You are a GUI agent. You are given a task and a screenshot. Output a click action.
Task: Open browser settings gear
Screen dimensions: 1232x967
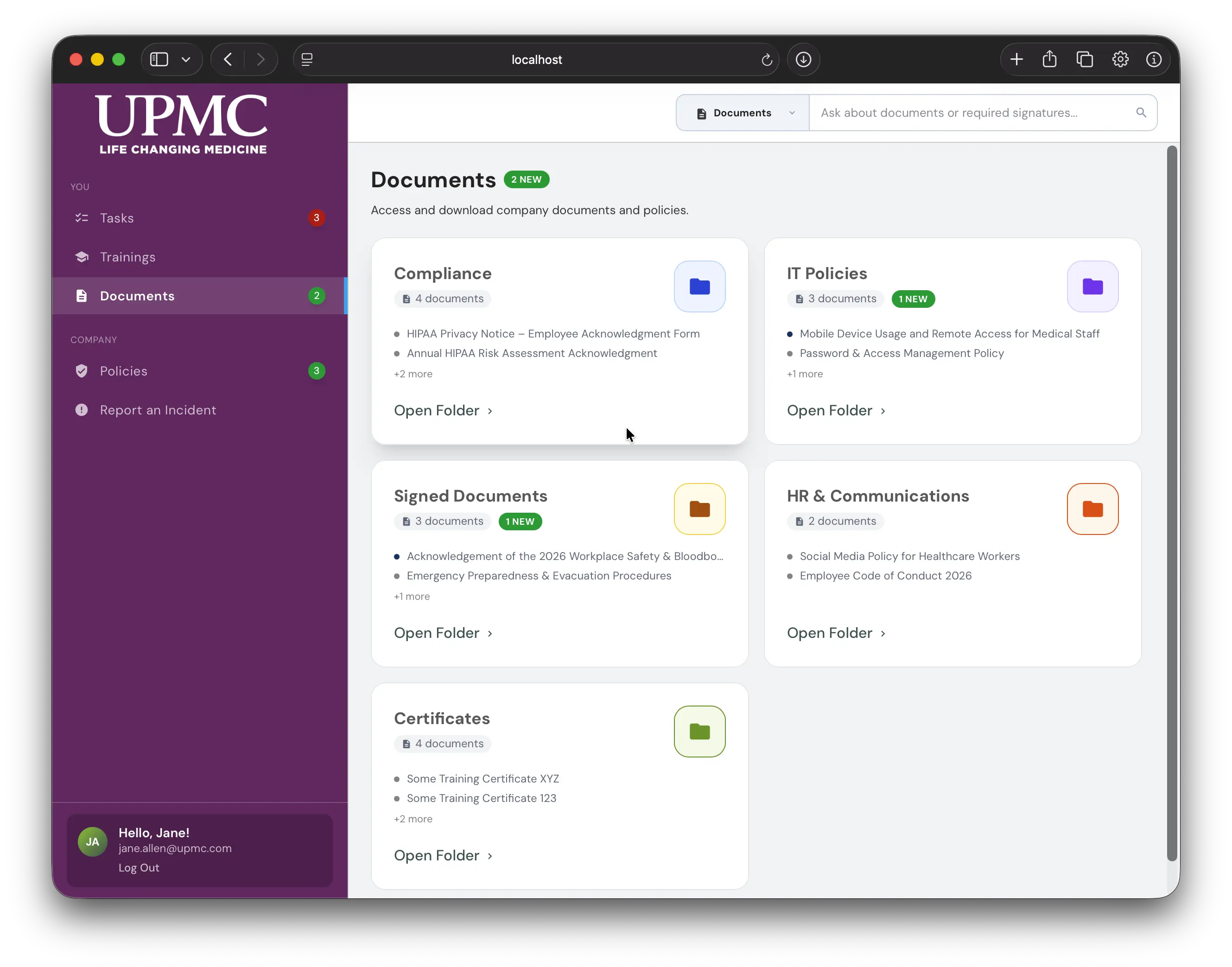pos(1119,59)
